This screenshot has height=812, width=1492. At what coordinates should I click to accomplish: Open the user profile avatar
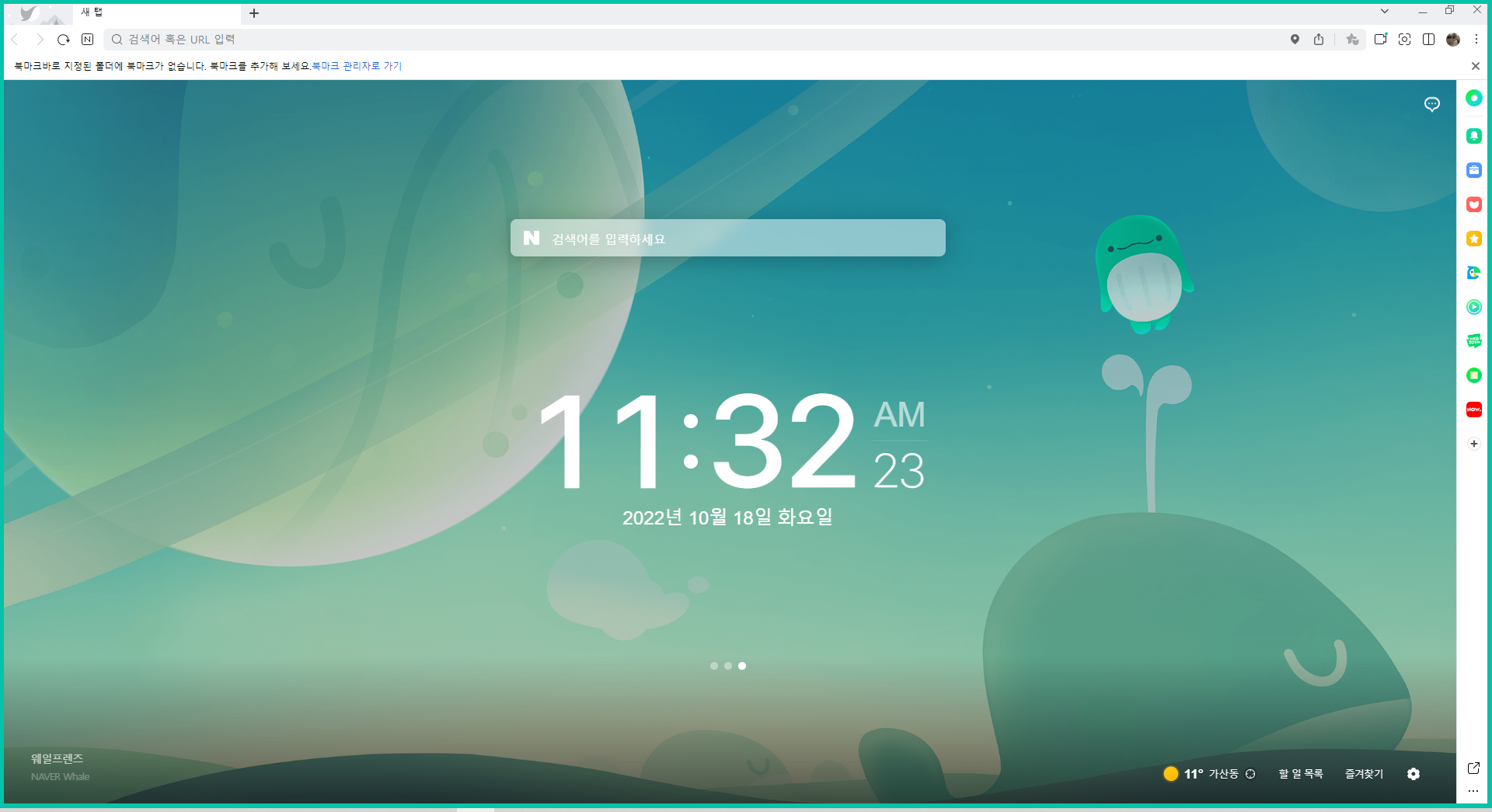(x=1453, y=40)
